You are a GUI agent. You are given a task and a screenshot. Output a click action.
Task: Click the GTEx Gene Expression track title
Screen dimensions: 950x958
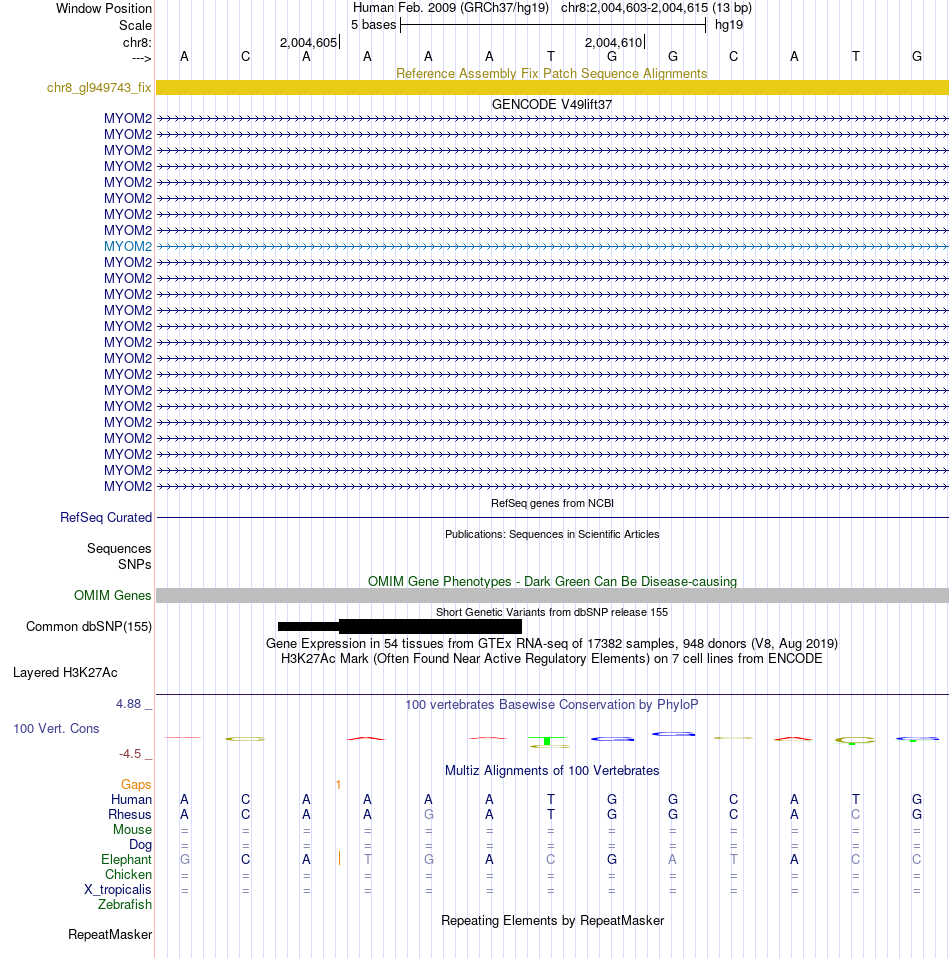tap(552, 643)
